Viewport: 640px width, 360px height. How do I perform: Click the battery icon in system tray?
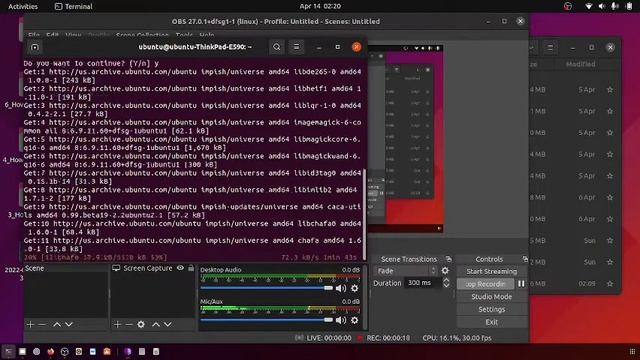coord(629,6)
